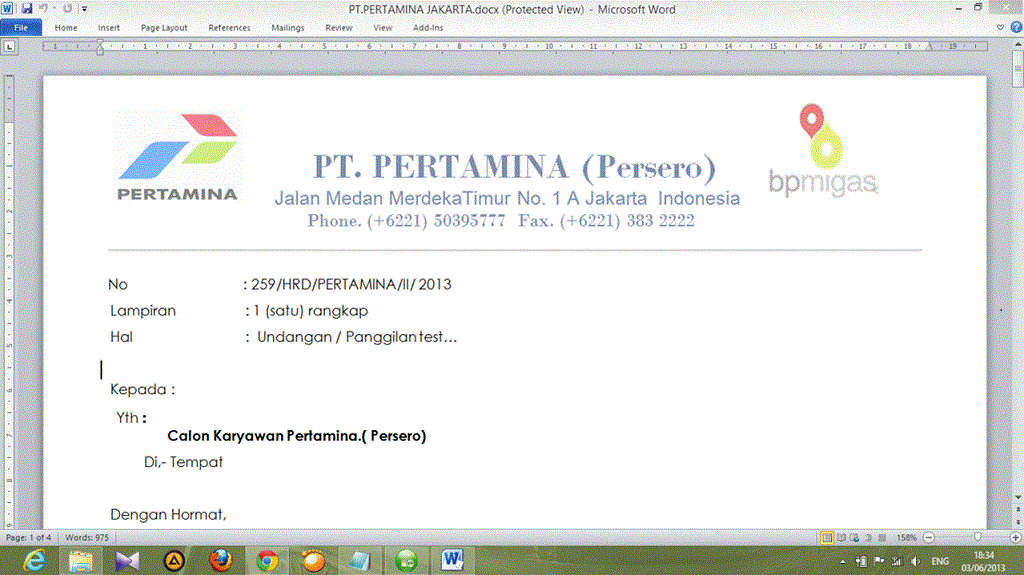The height and width of the screenshot is (575, 1024).
Task: Open the green round app on the taskbar
Action: click(x=406, y=561)
